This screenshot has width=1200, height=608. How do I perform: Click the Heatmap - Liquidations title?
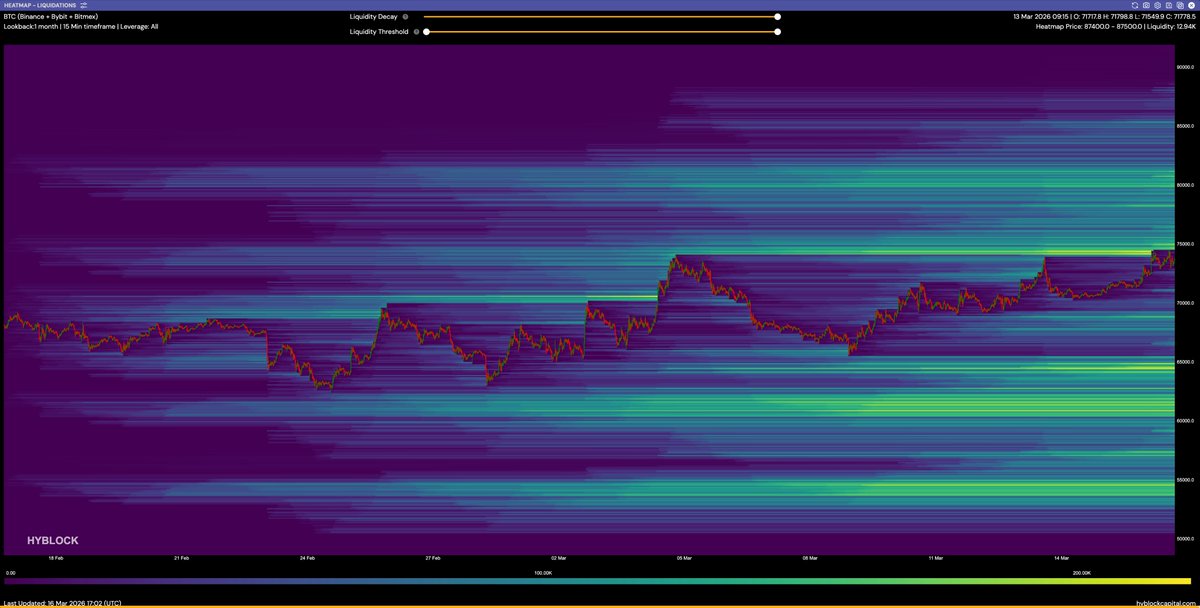point(40,5)
